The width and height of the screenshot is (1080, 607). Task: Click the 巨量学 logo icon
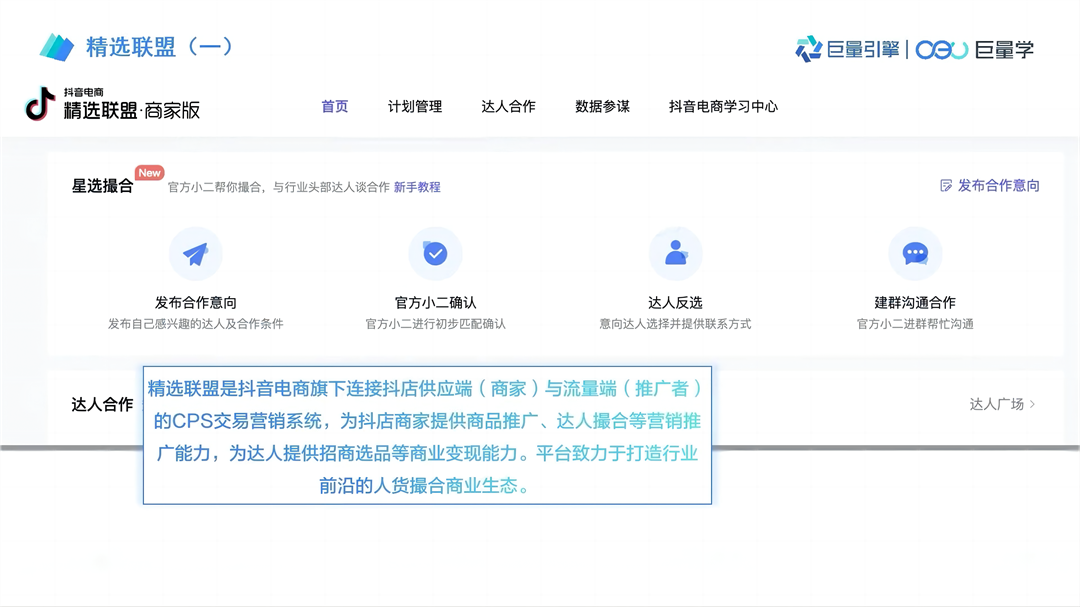(940, 48)
